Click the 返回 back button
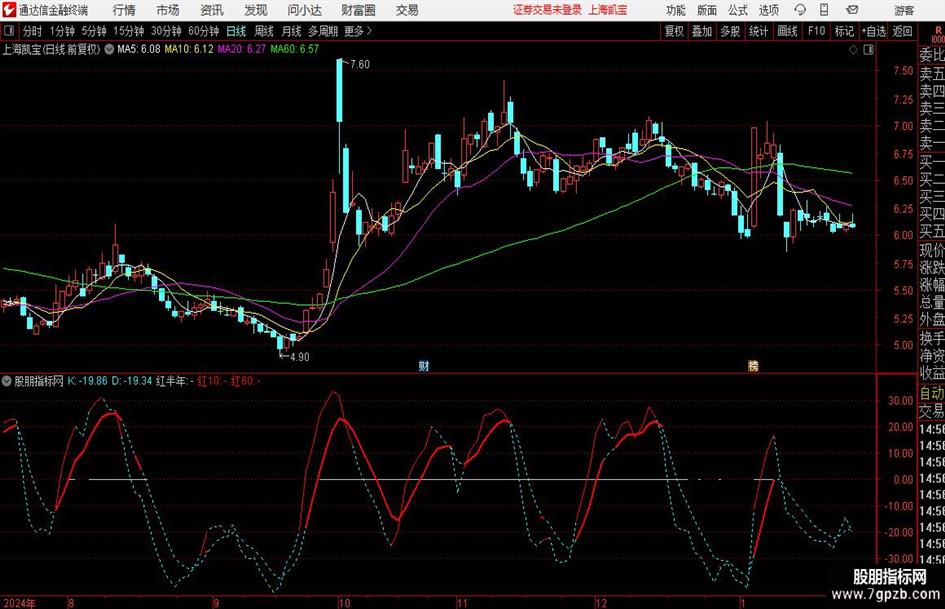945x609 pixels. point(902,31)
